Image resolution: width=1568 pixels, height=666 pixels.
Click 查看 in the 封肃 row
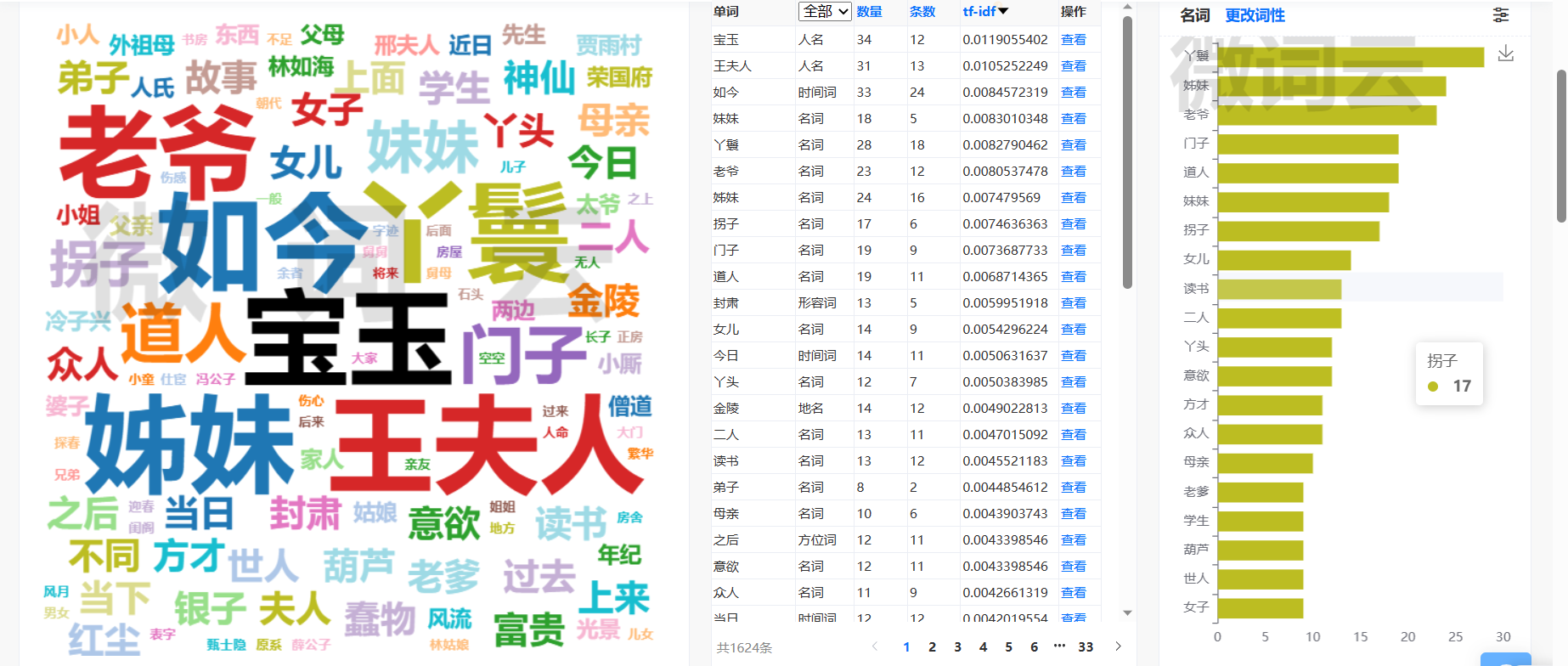click(1074, 302)
